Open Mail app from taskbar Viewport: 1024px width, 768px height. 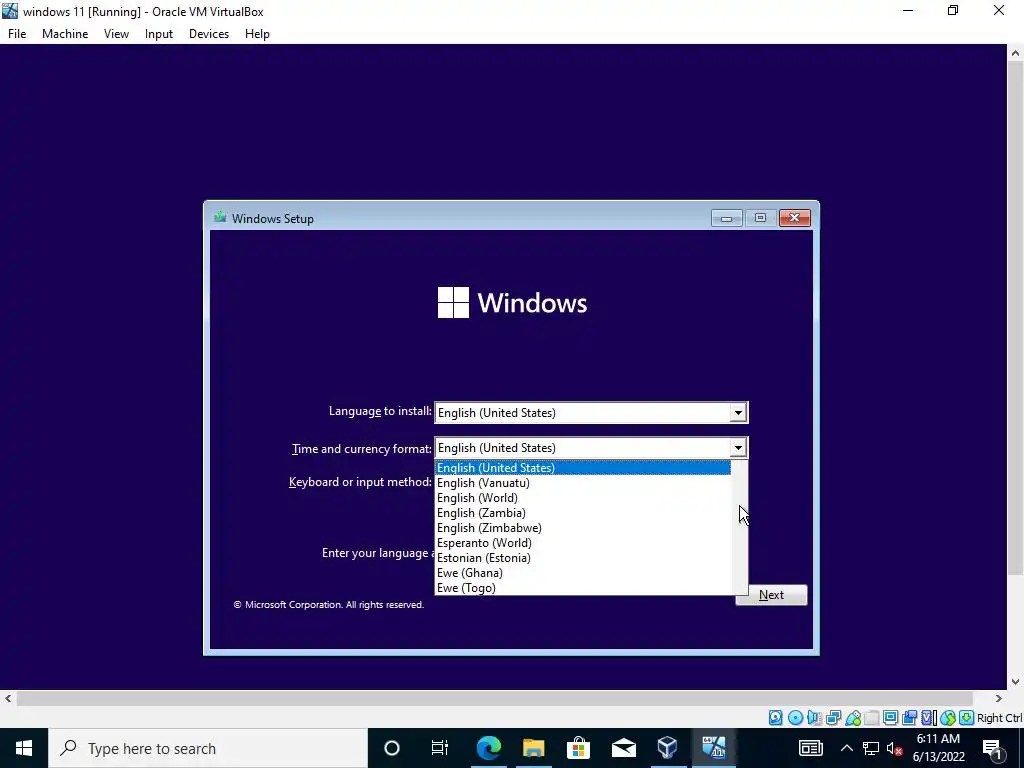click(623, 748)
